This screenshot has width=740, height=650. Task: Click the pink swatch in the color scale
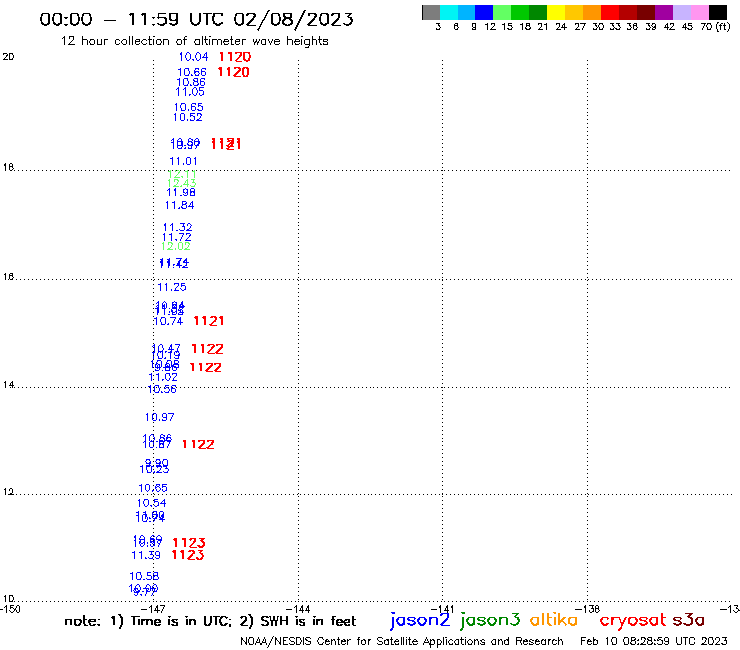700,12
